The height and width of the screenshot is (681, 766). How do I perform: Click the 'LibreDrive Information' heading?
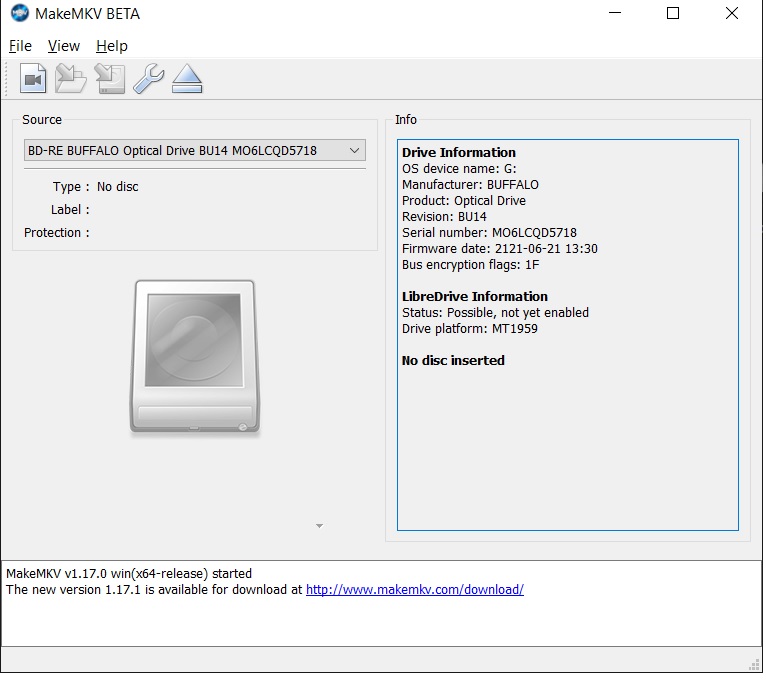click(474, 297)
